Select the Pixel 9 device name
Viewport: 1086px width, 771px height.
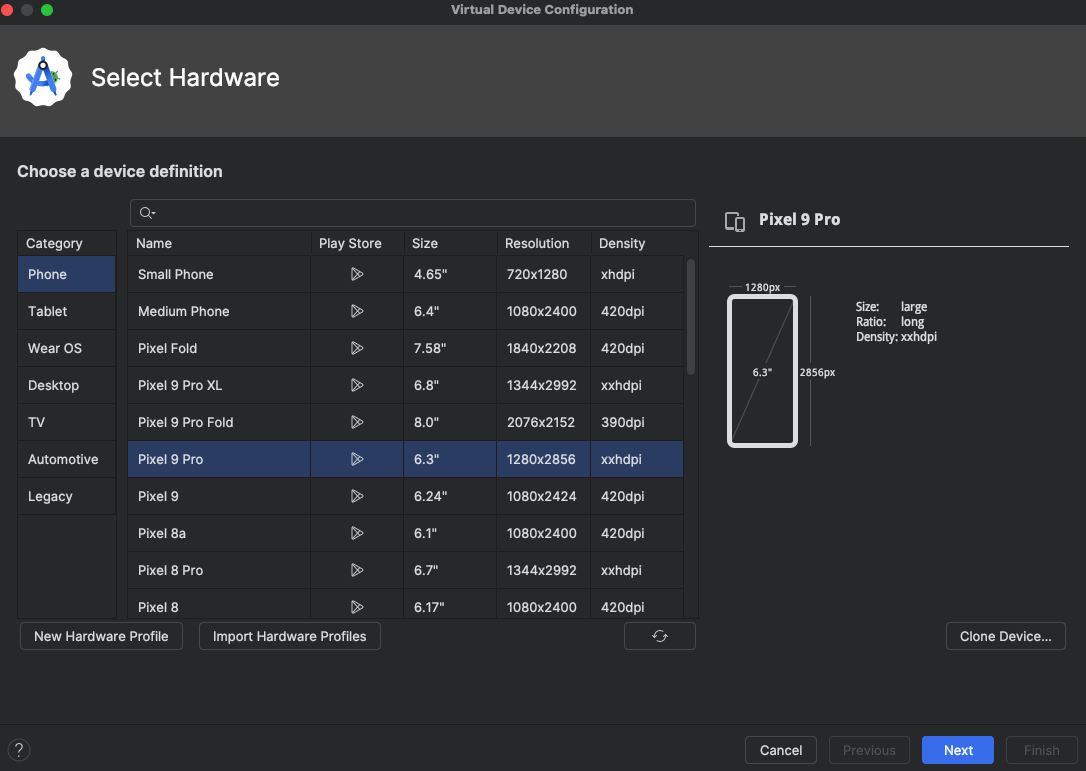click(158, 496)
